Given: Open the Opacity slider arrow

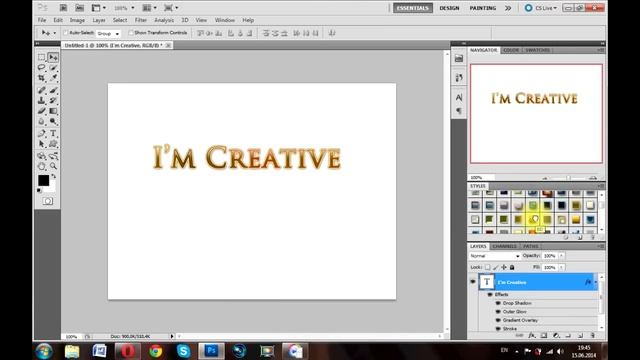Looking at the screenshot, I should [x=562, y=256].
